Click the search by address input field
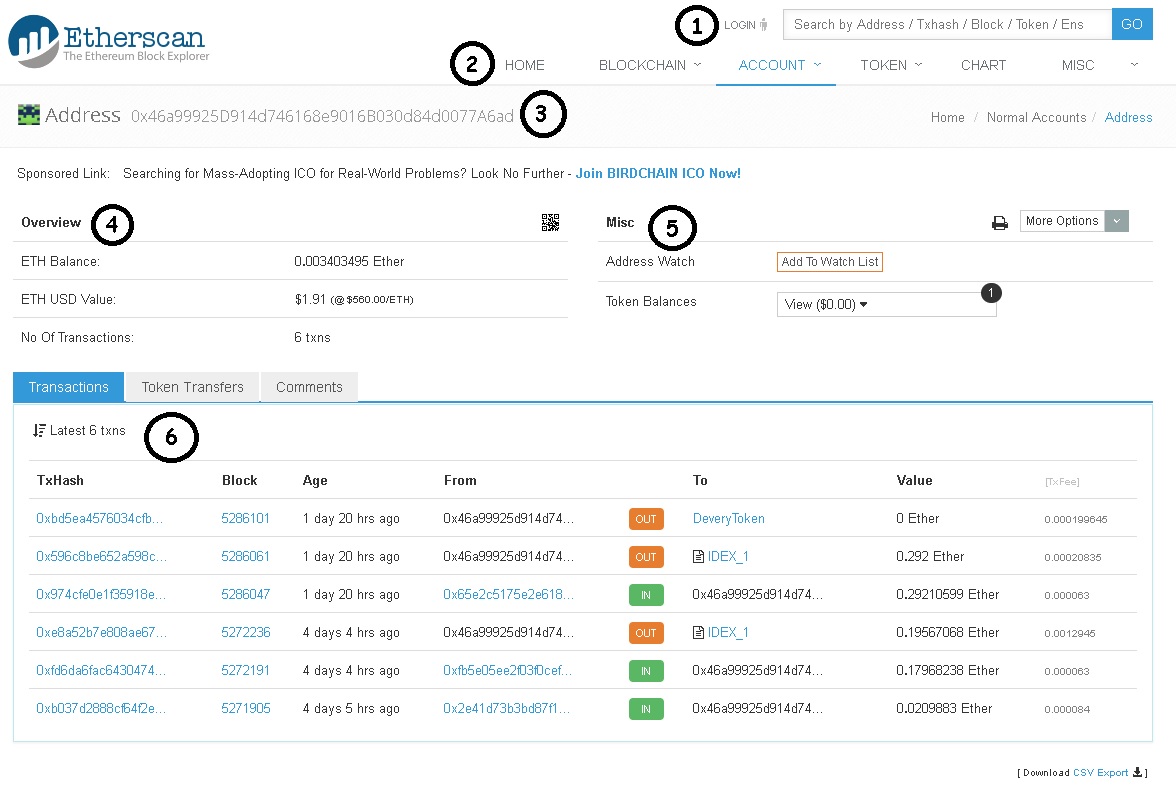 coord(945,23)
